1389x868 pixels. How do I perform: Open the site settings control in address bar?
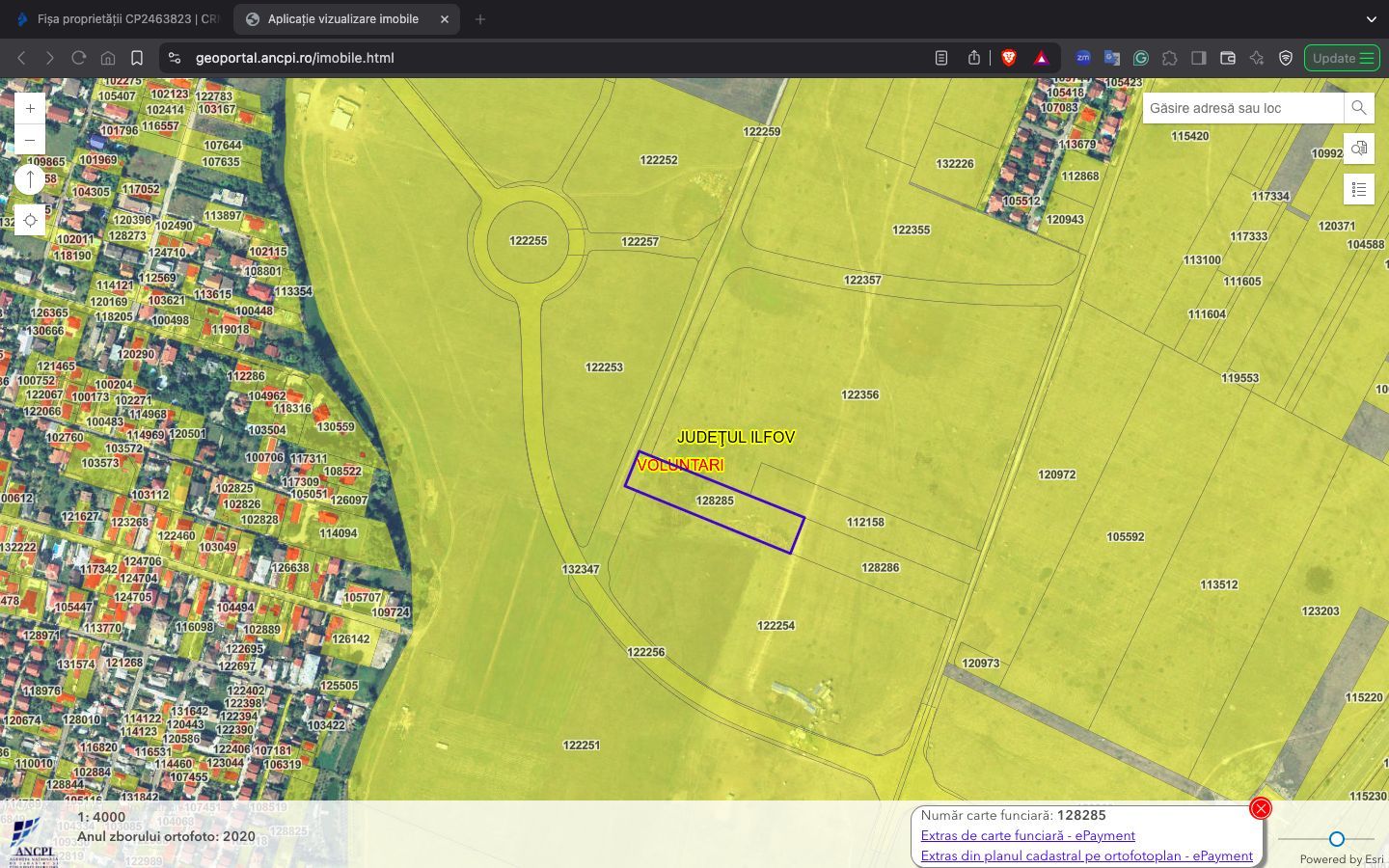175,58
